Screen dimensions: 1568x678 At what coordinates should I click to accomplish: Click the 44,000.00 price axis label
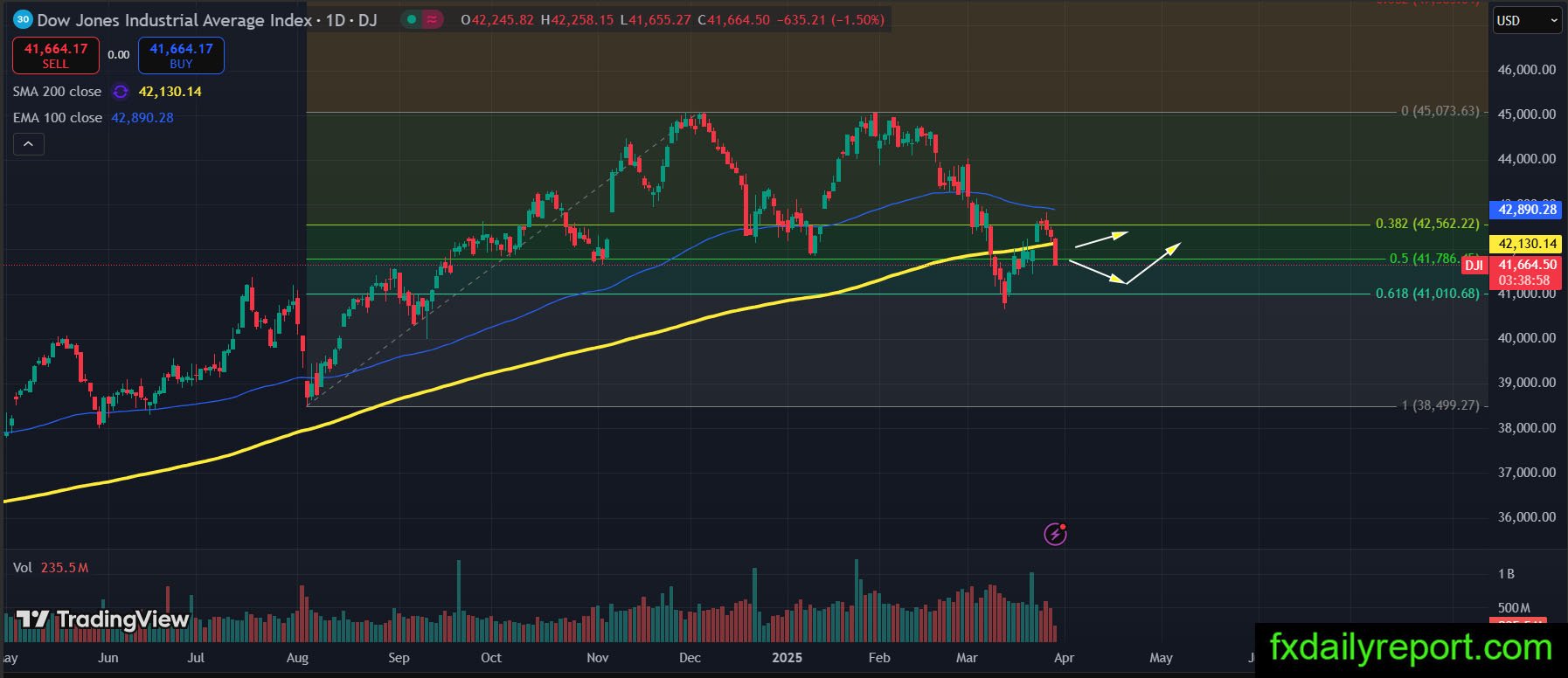coord(1527,159)
